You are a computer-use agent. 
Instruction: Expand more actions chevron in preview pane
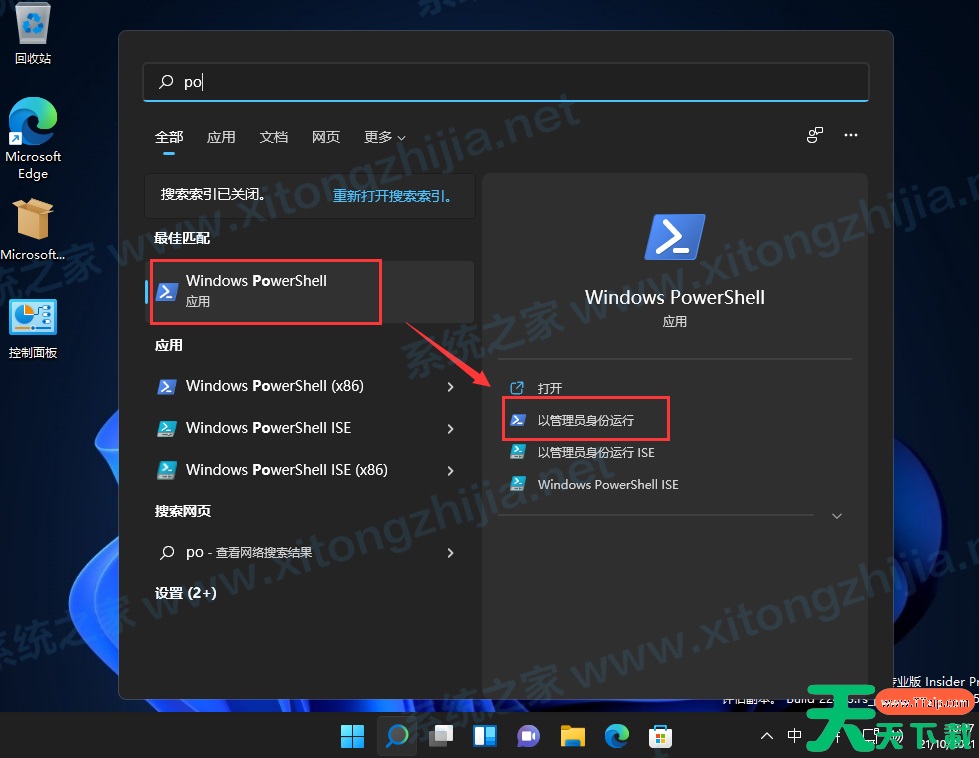coord(837,516)
